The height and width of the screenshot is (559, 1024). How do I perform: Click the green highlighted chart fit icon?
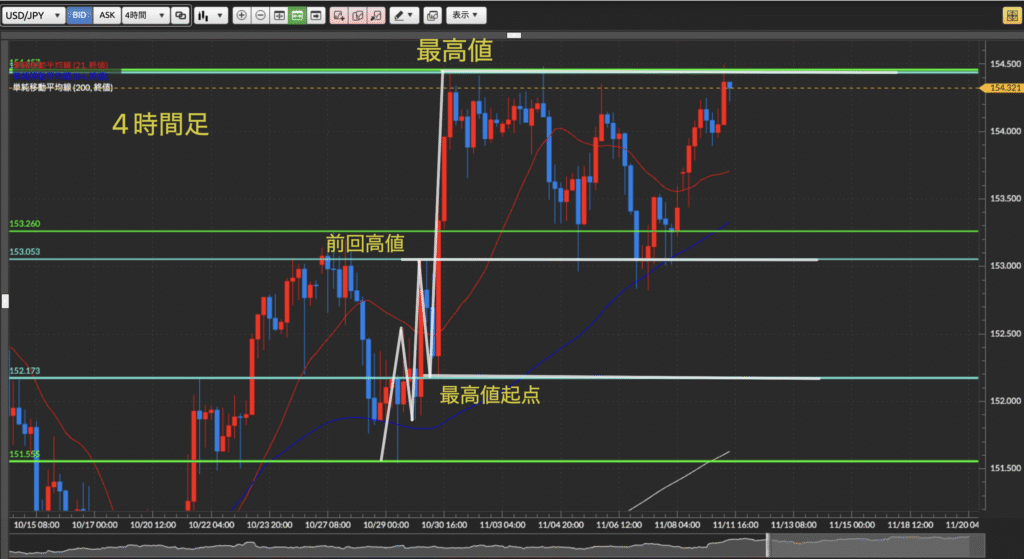(297, 16)
